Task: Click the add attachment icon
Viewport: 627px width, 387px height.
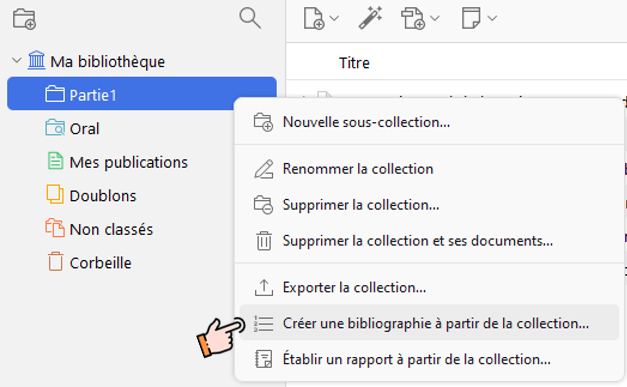Action: click(413, 18)
